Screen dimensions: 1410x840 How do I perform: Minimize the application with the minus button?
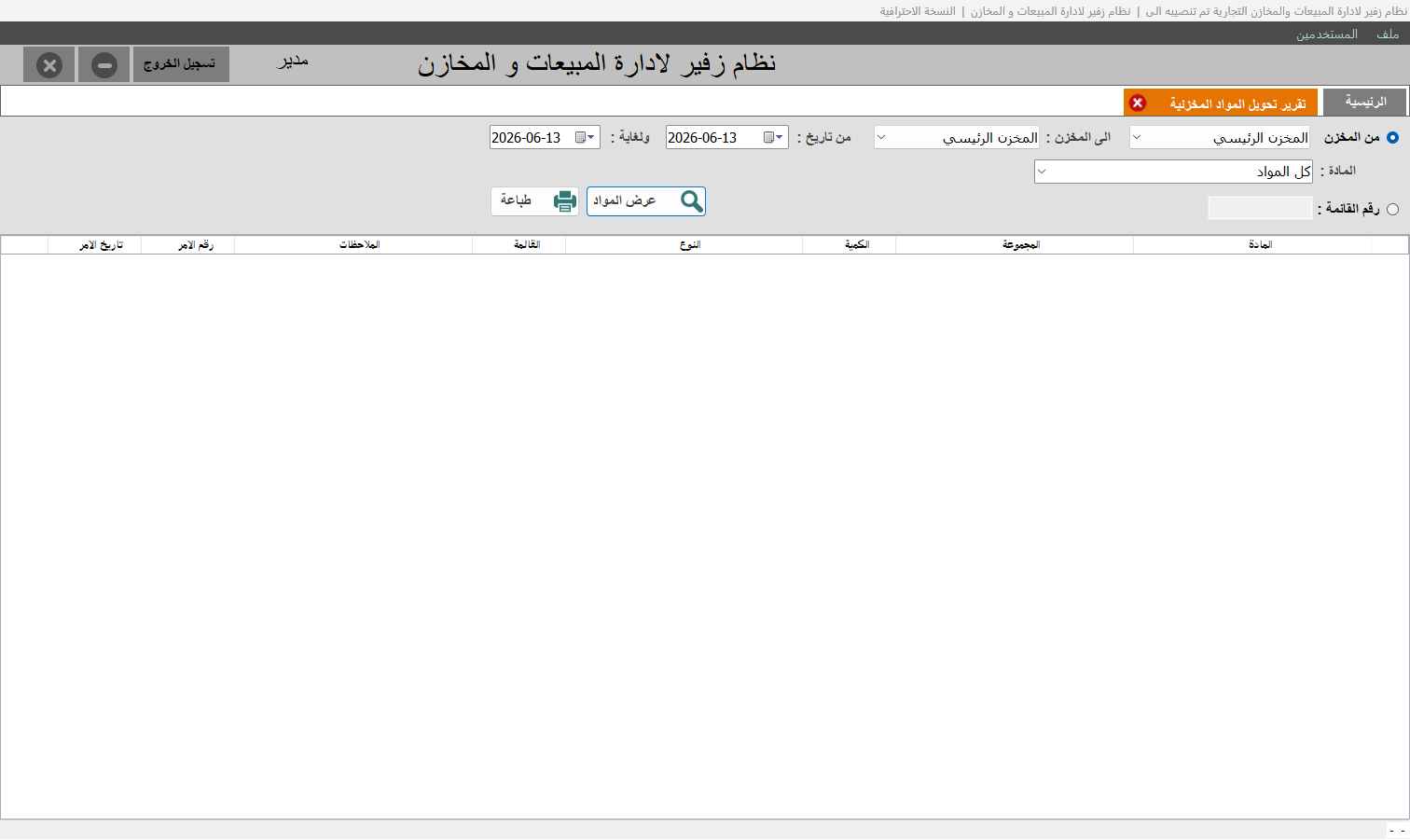(x=104, y=65)
